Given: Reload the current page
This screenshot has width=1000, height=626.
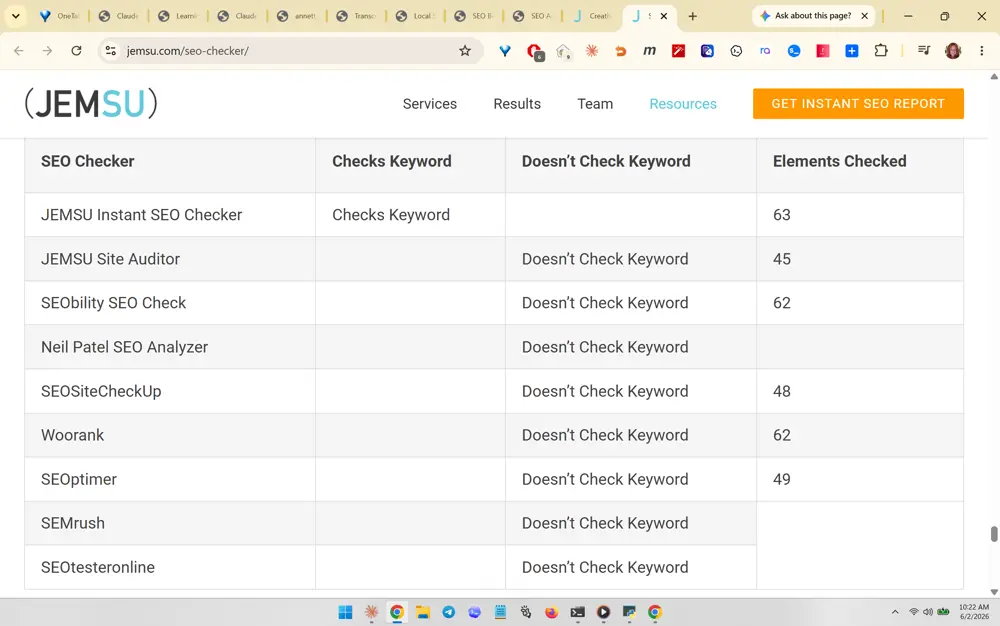Looking at the screenshot, I should [77, 51].
